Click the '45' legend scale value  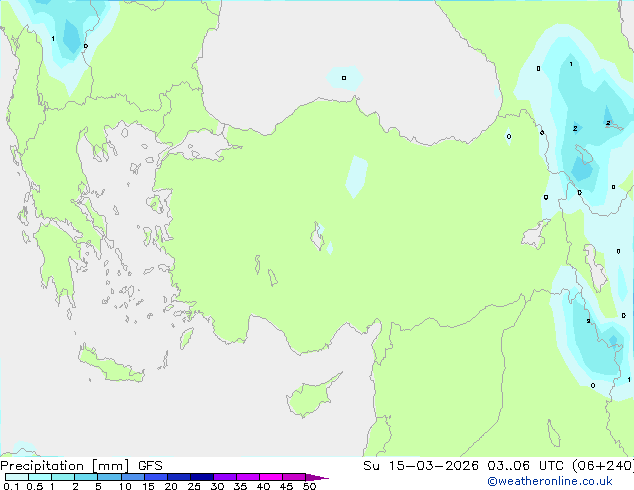coord(286,486)
